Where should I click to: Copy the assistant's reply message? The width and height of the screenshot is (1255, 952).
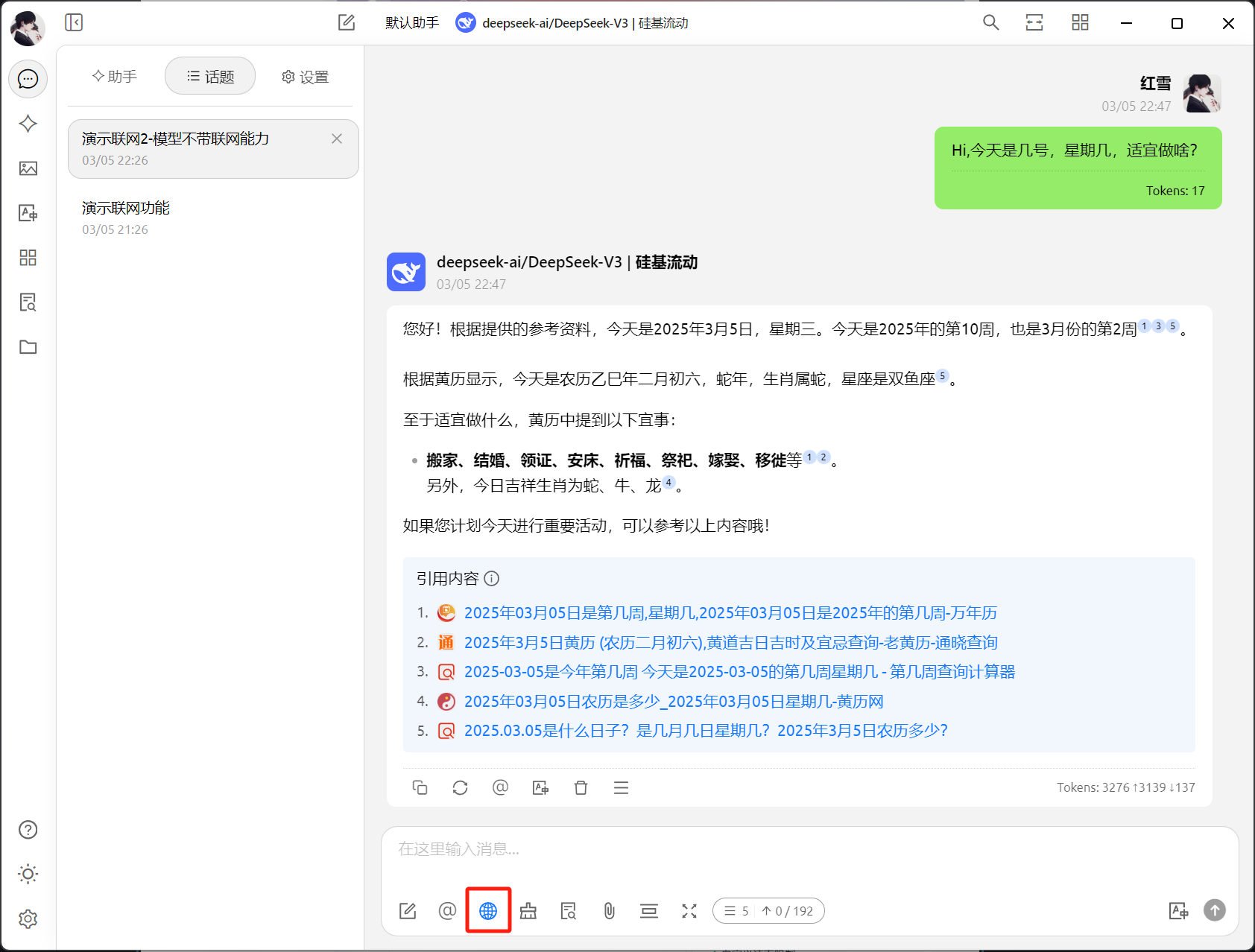click(x=420, y=787)
